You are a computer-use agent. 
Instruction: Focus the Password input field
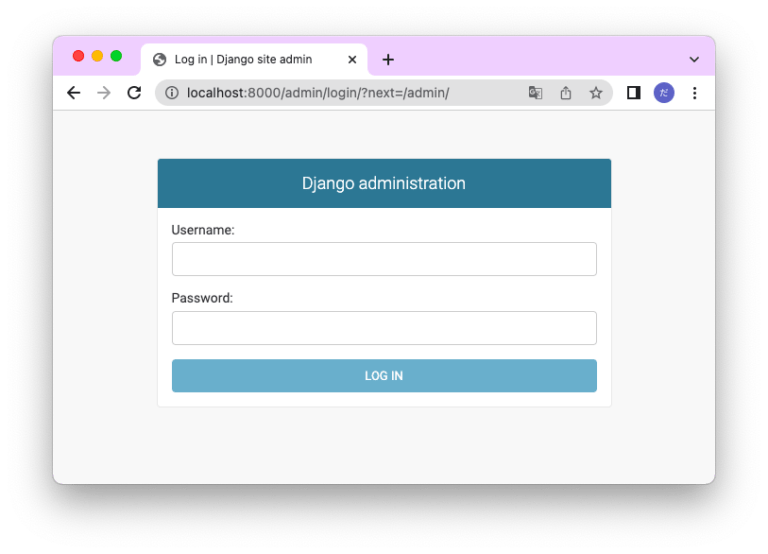click(x=384, y=328)
